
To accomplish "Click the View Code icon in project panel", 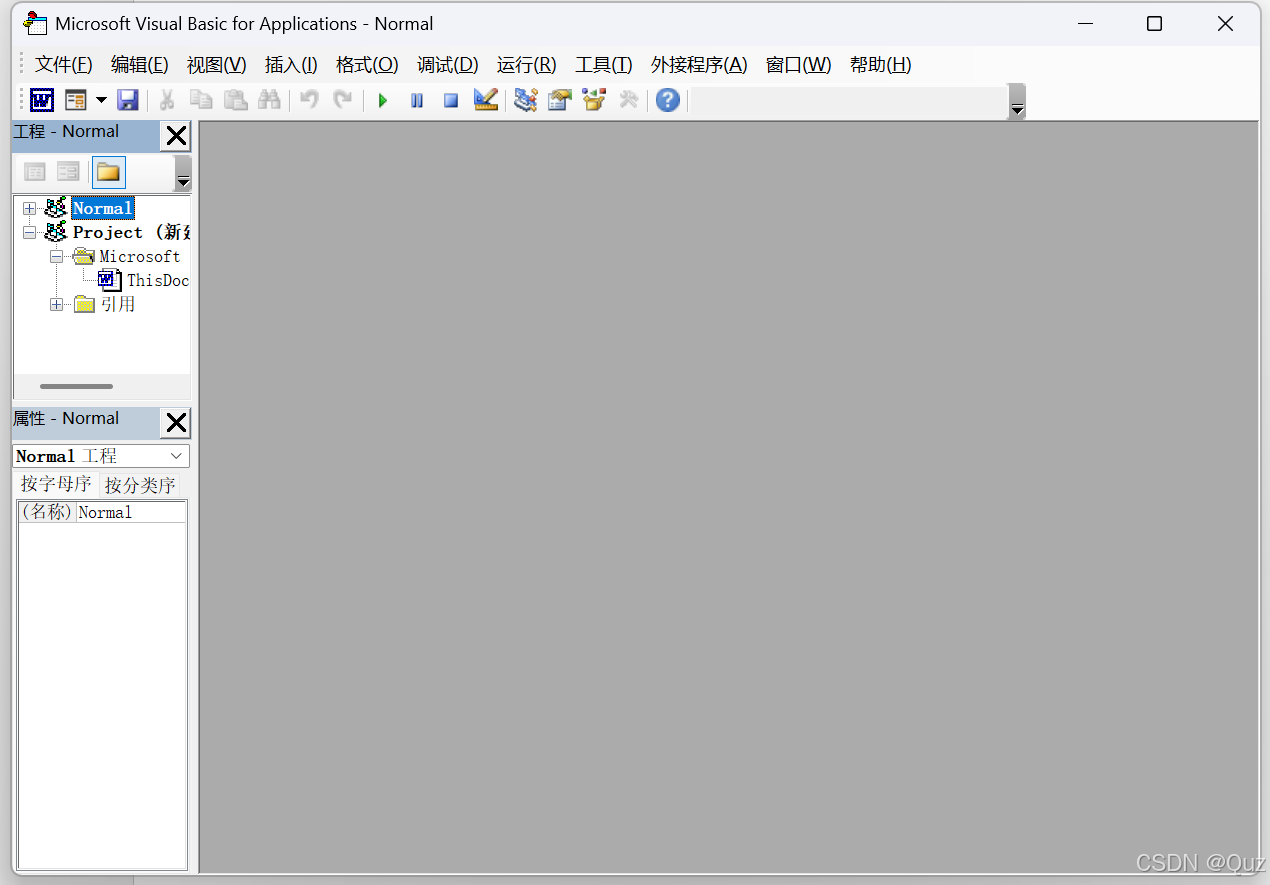I will pos(35,172).
